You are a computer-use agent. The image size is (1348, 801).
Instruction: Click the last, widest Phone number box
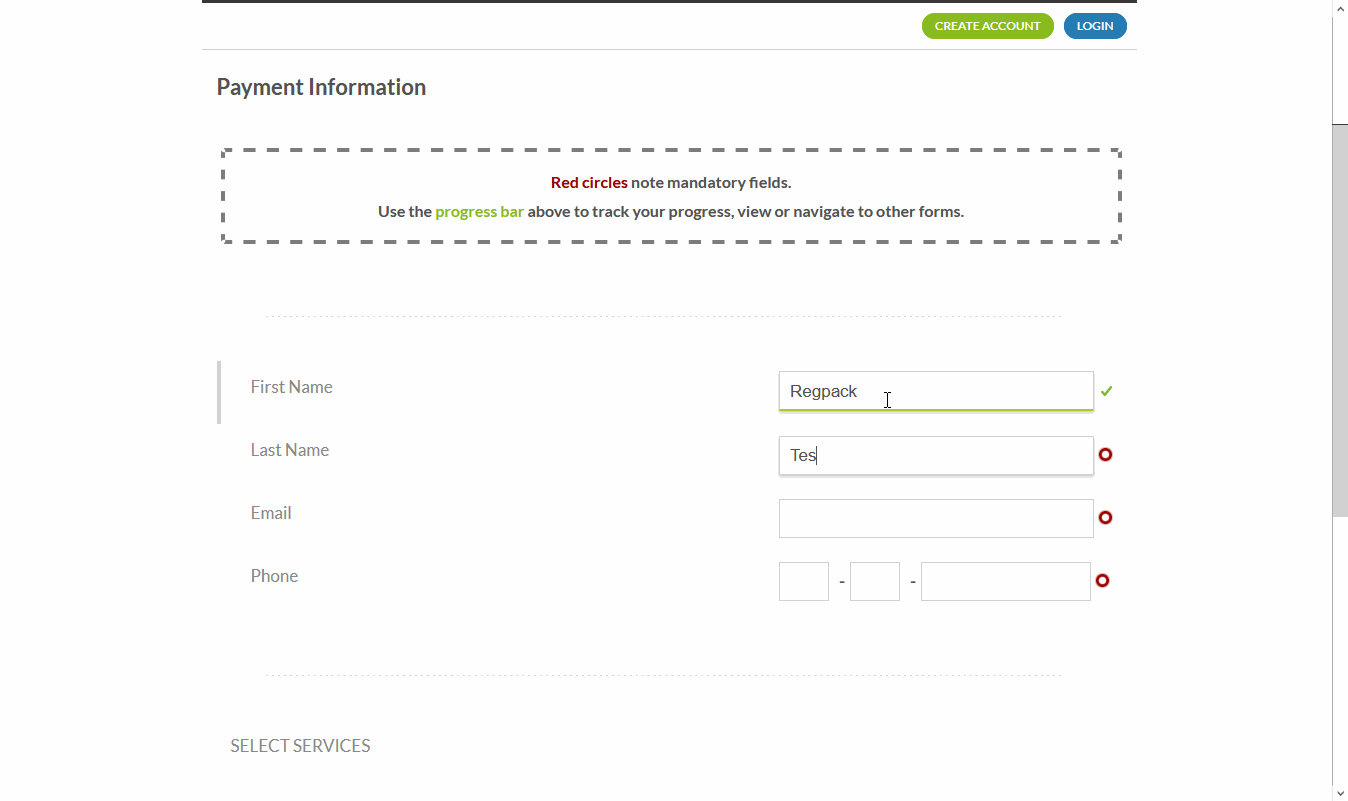tap(1005, 581)
